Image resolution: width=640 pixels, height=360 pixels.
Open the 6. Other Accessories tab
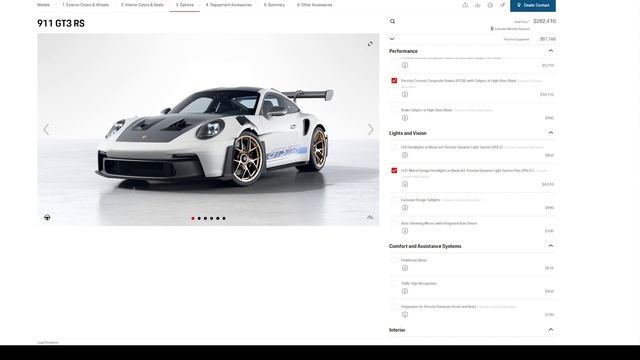pos(315,5)
